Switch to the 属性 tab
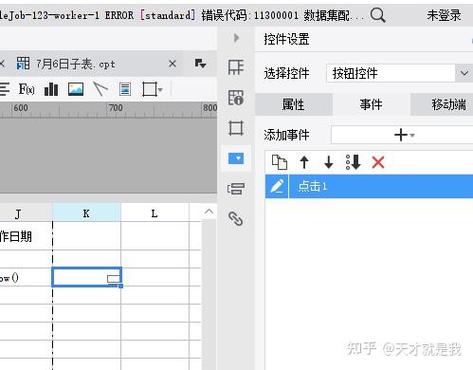 (293, 104)
